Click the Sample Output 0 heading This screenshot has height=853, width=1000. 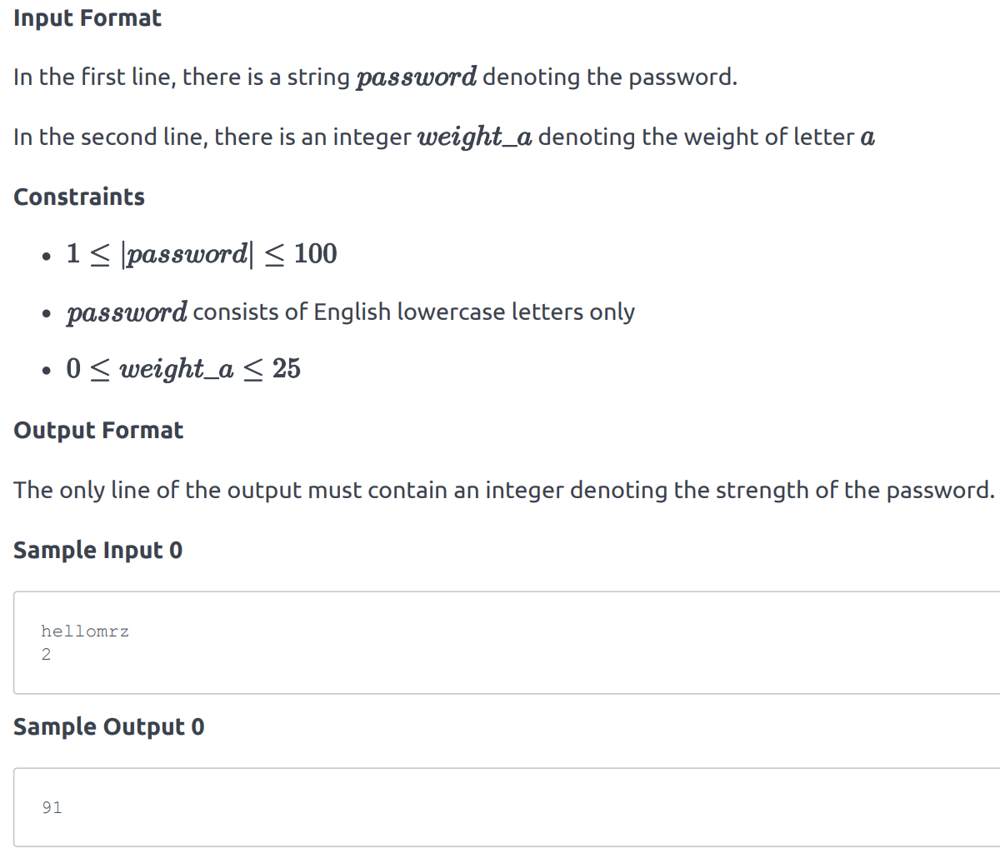[x=108, y=727]
